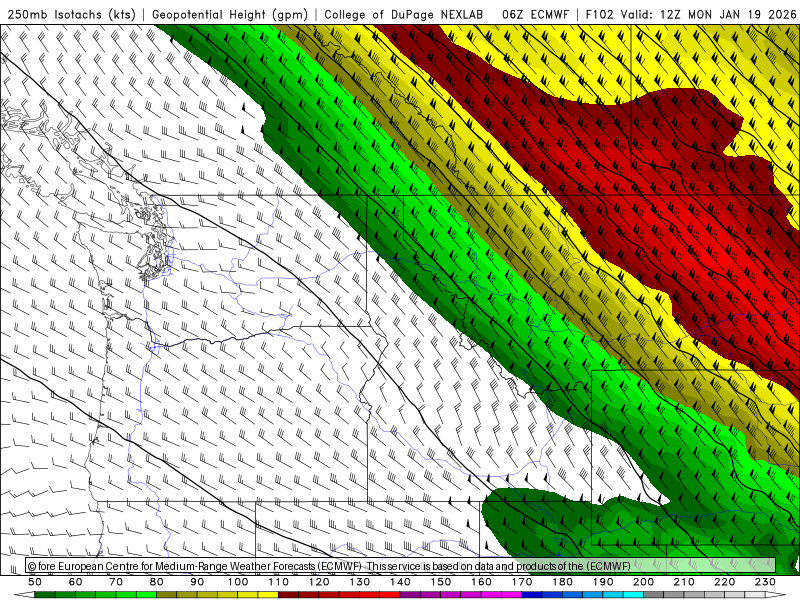This screenshot has height=600, width=800.
Task: Click the '80' value on the color scale
Action: tap(157, 582)
